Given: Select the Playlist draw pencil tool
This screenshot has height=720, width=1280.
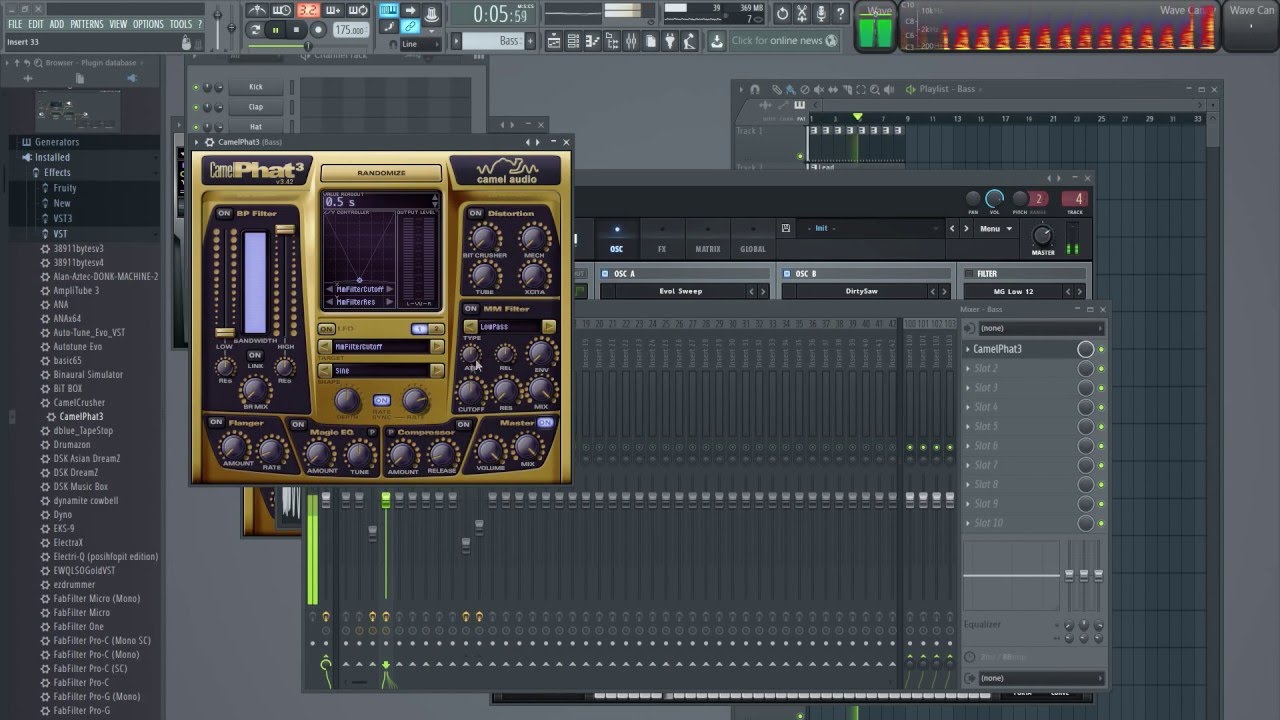Looking at the screenshot, I should [777, 89].
